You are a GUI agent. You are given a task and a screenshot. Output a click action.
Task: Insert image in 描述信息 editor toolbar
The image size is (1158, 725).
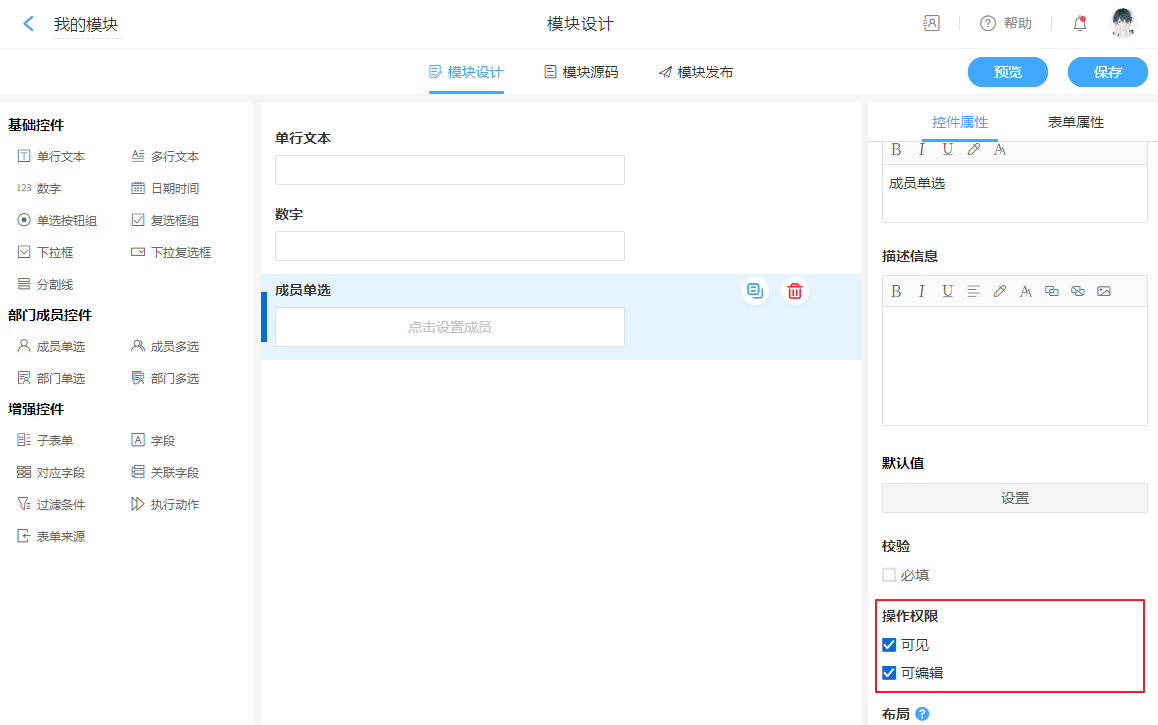tap(1104, 291)
